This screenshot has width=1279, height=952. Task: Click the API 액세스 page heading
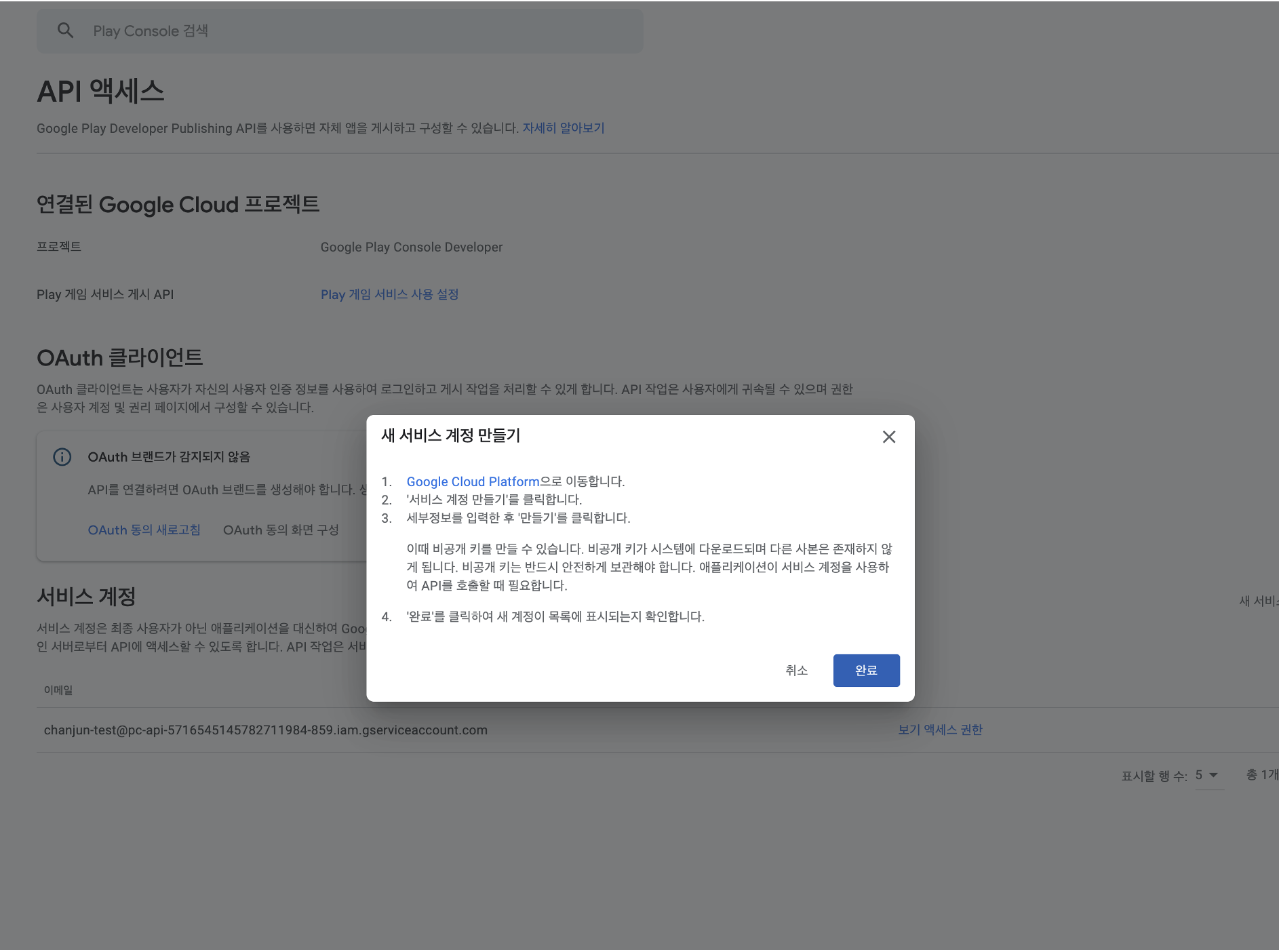pos(100,92)
